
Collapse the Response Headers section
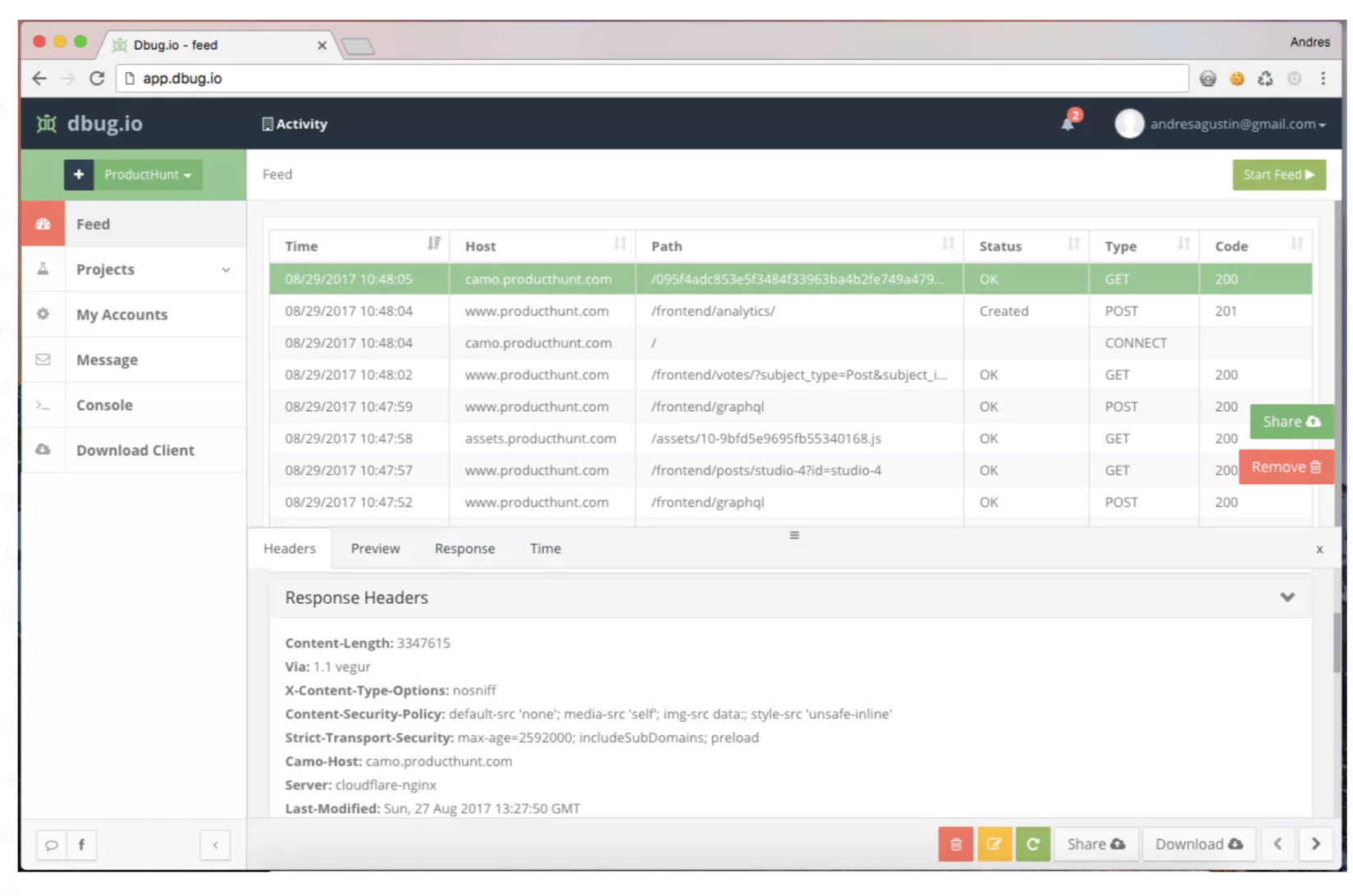coord(1287,597)
